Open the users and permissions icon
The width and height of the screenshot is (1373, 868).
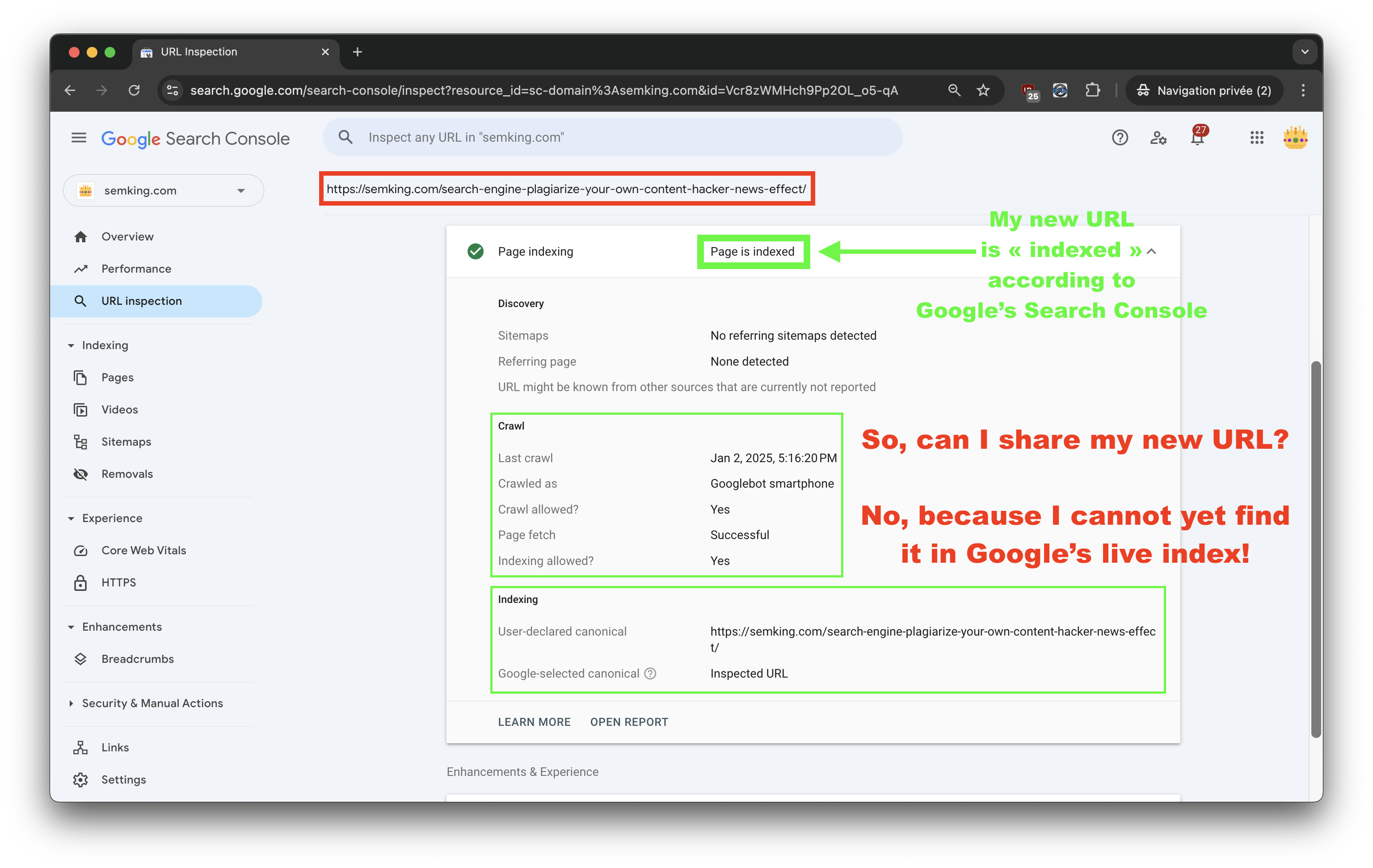[x=1158, y=138]
